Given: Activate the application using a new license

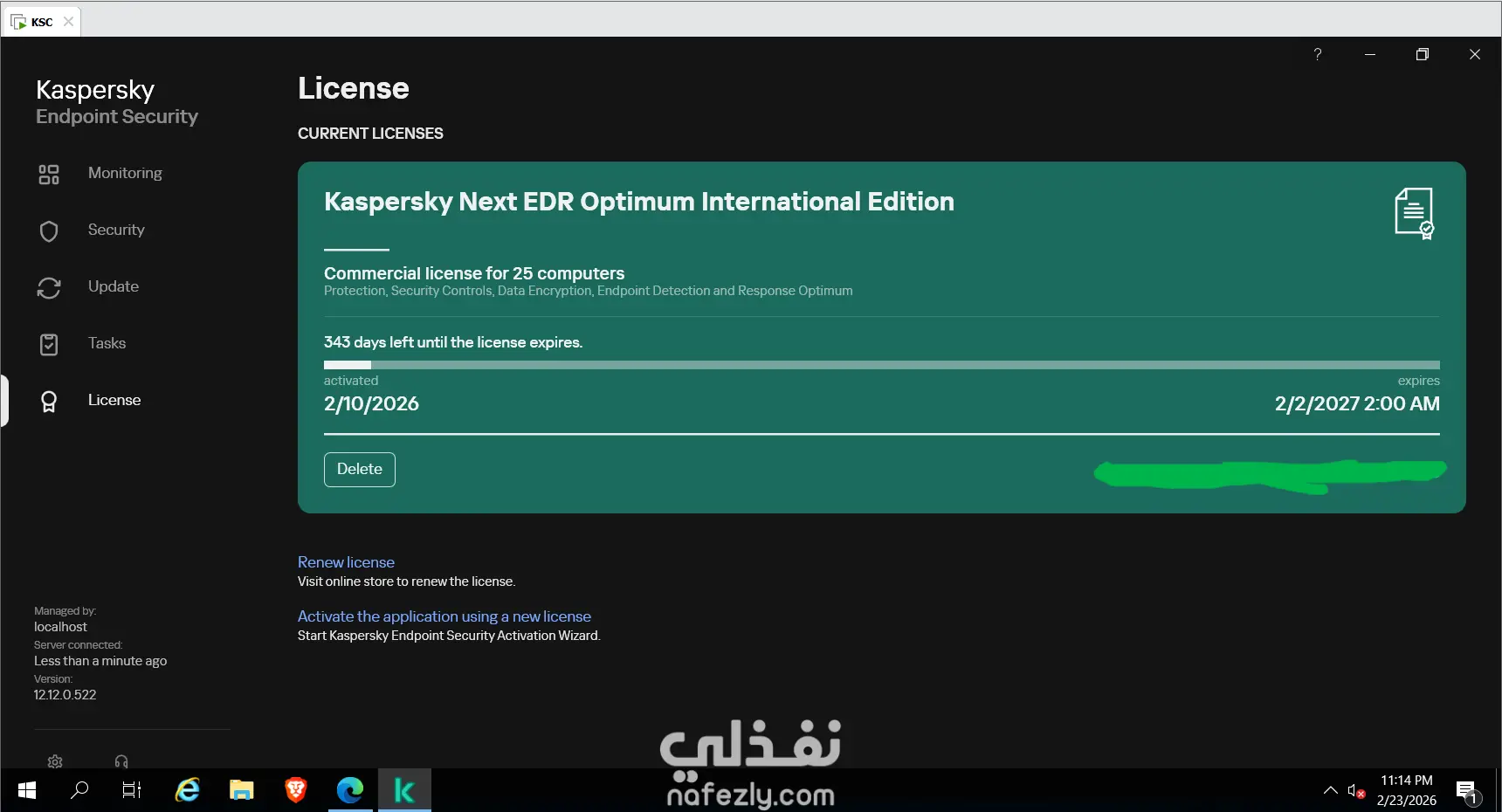Looking at the screenshot, I should [444, 616].
